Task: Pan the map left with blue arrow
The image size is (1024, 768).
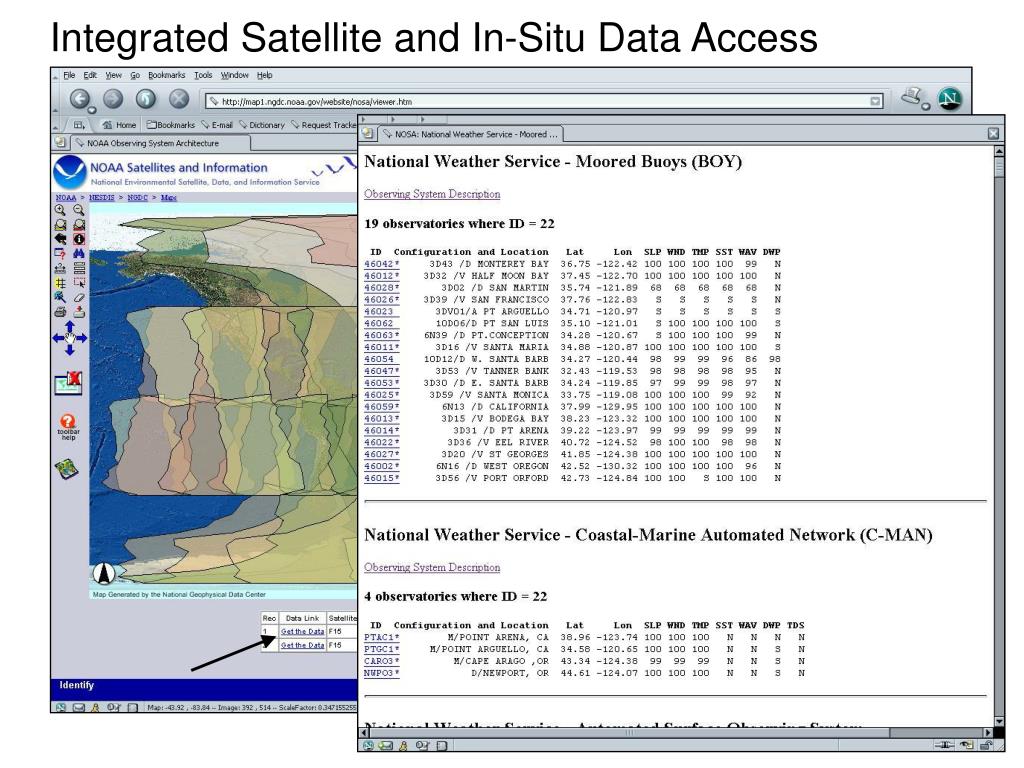Action: click(58, 338)
